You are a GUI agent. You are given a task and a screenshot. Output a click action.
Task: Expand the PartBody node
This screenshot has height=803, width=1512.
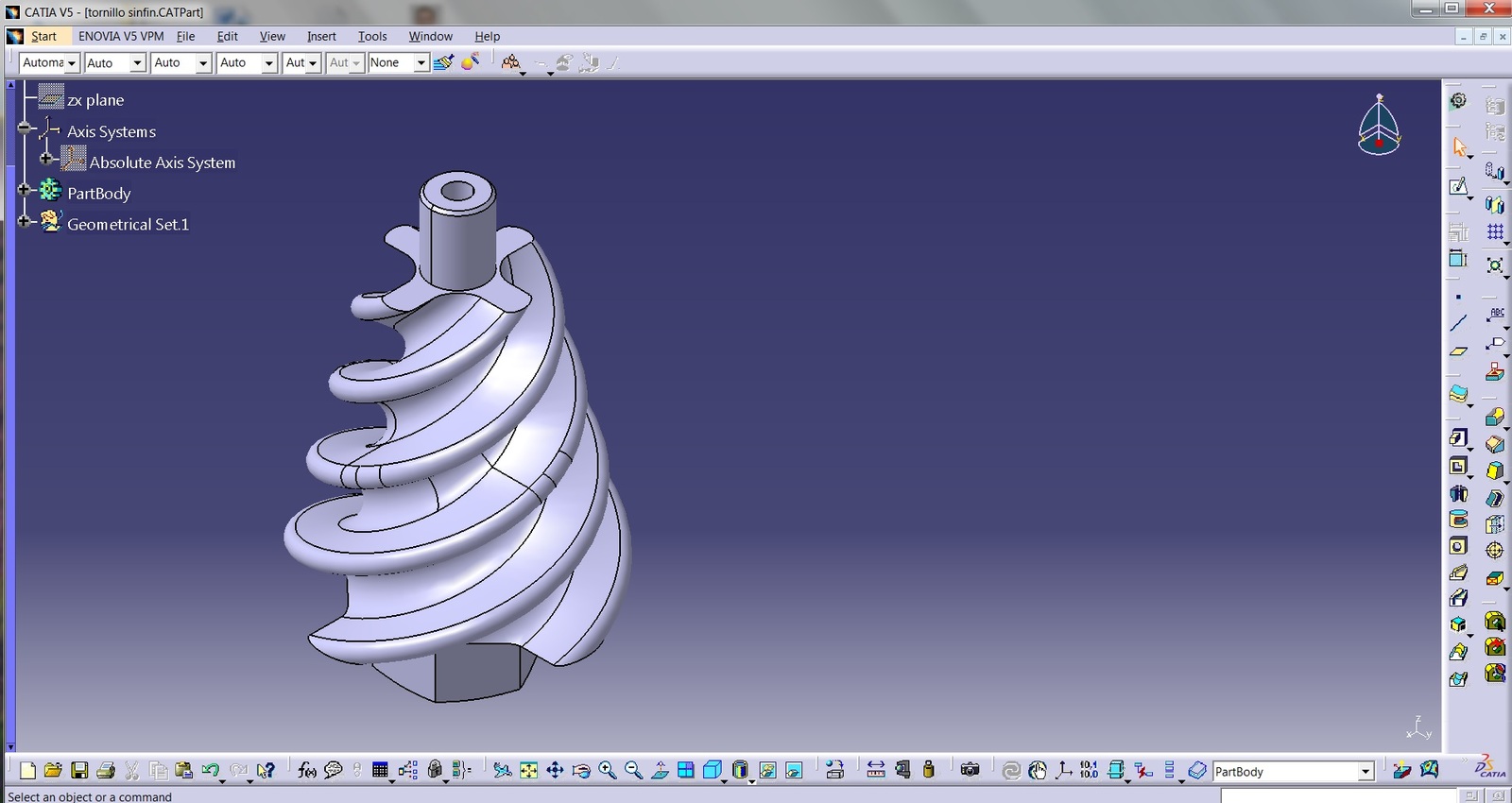(25, 189)
